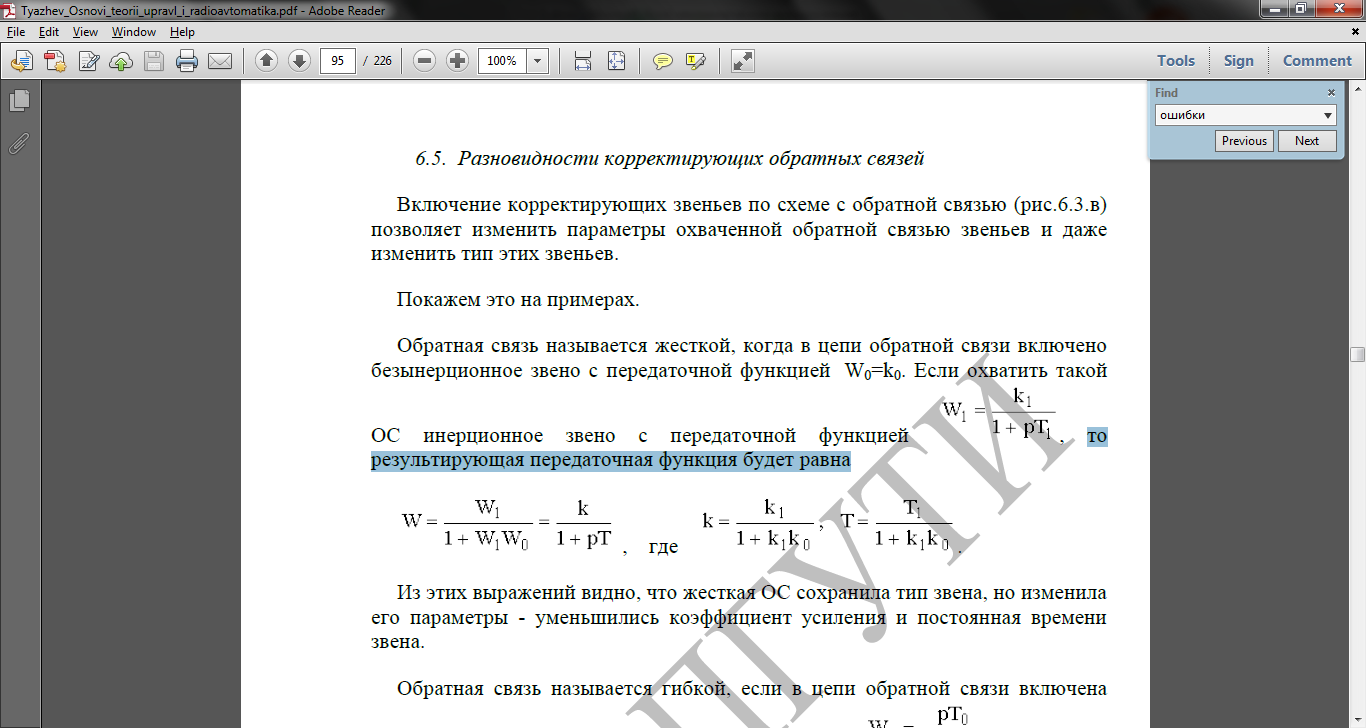
Task: Click the zoom percentage field
Action: click(x=503, y=61)
